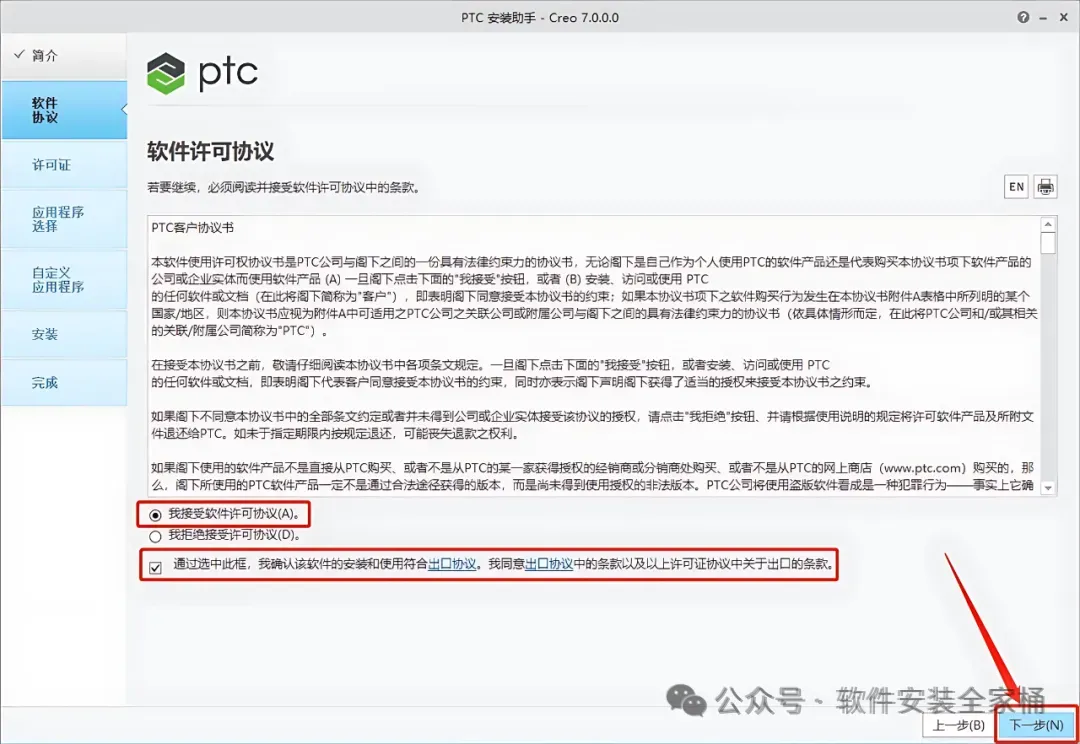The image size is (1080, 744).
Task: Switch agreement language with EN button
Action: point(1016,187)
